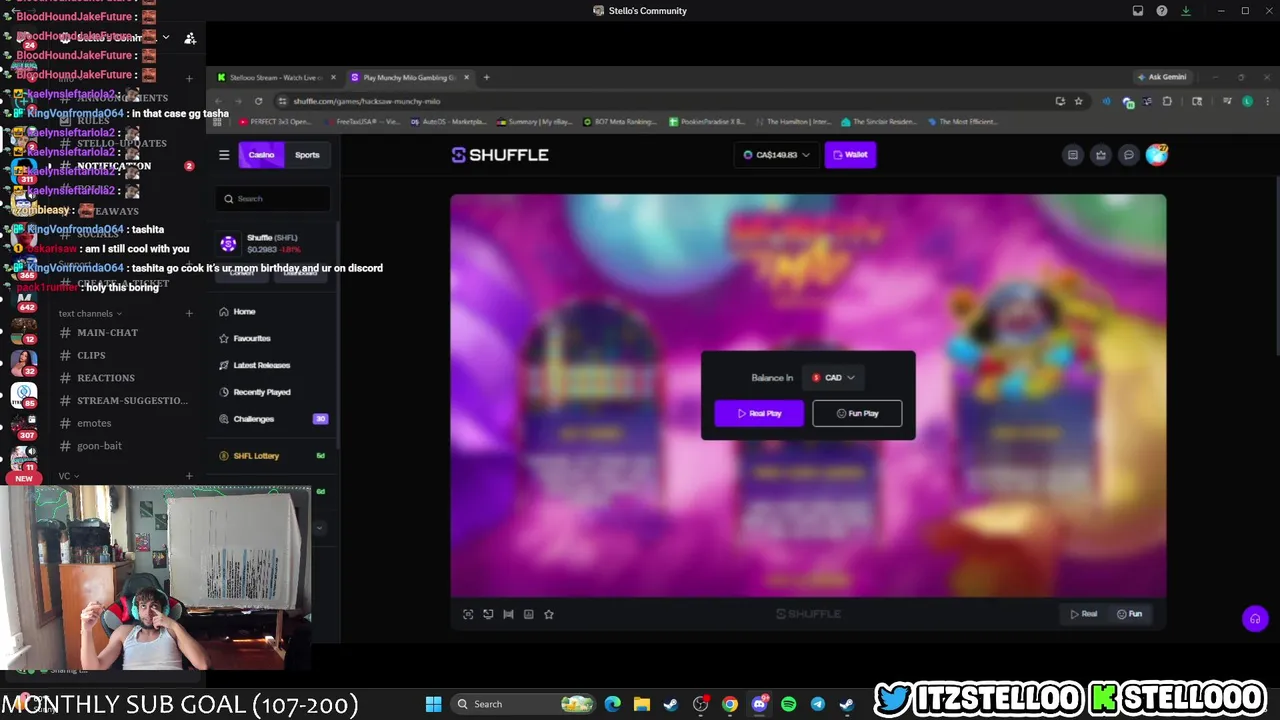Open Favourites in sidebar
The width and height of the screenshot is (1280, 720).
[251, 339]
